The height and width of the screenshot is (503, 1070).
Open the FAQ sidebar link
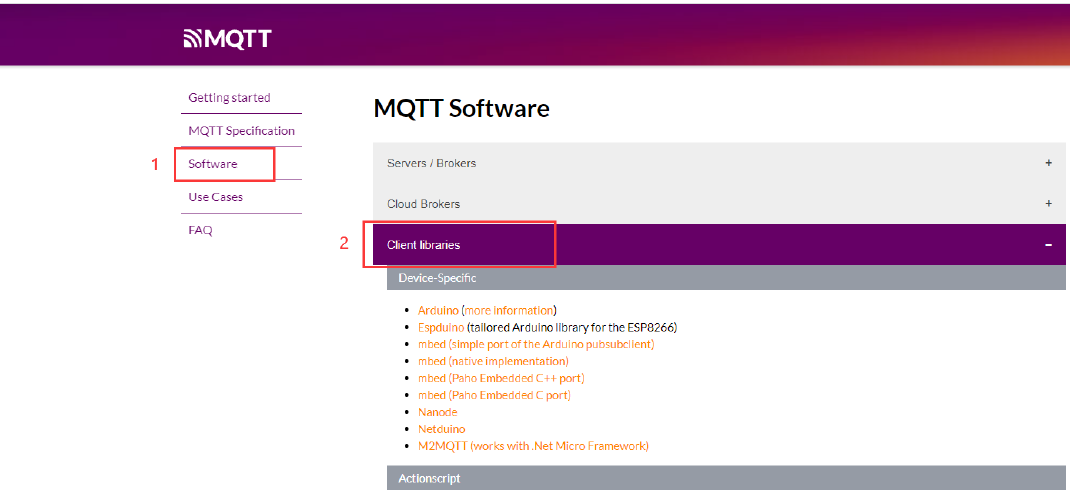click(201, 230)
